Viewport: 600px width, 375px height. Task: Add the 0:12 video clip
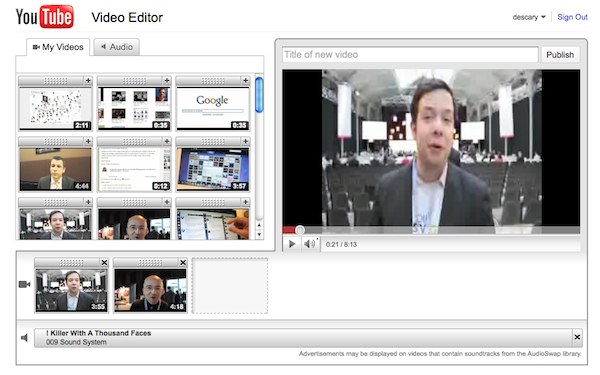167,142
